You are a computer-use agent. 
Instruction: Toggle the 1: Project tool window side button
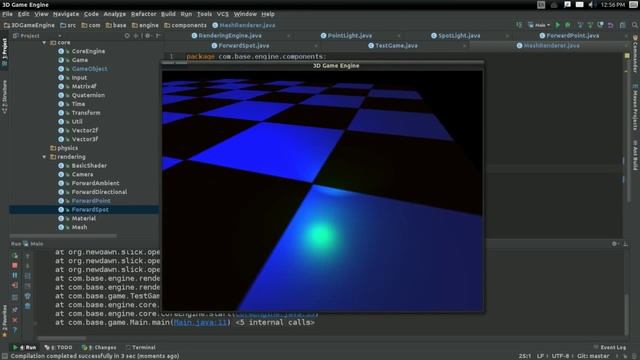tap(4, 52)
